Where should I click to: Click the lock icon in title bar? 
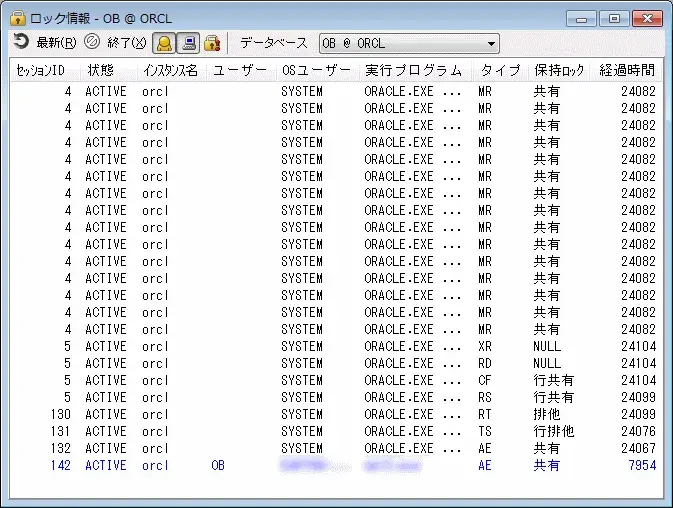click(17, 17)
